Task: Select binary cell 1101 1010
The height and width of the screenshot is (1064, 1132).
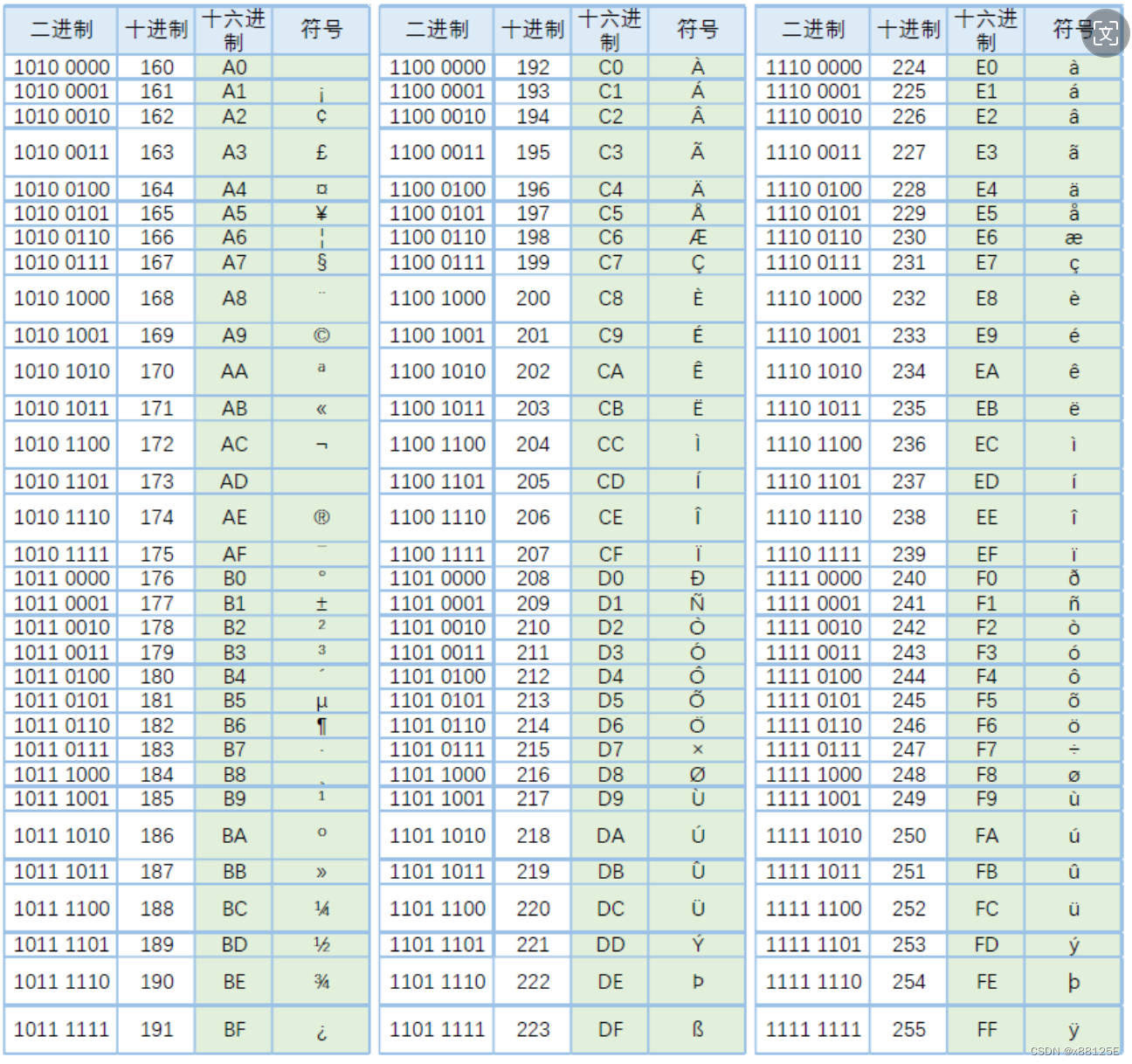Action: (437, 836)
